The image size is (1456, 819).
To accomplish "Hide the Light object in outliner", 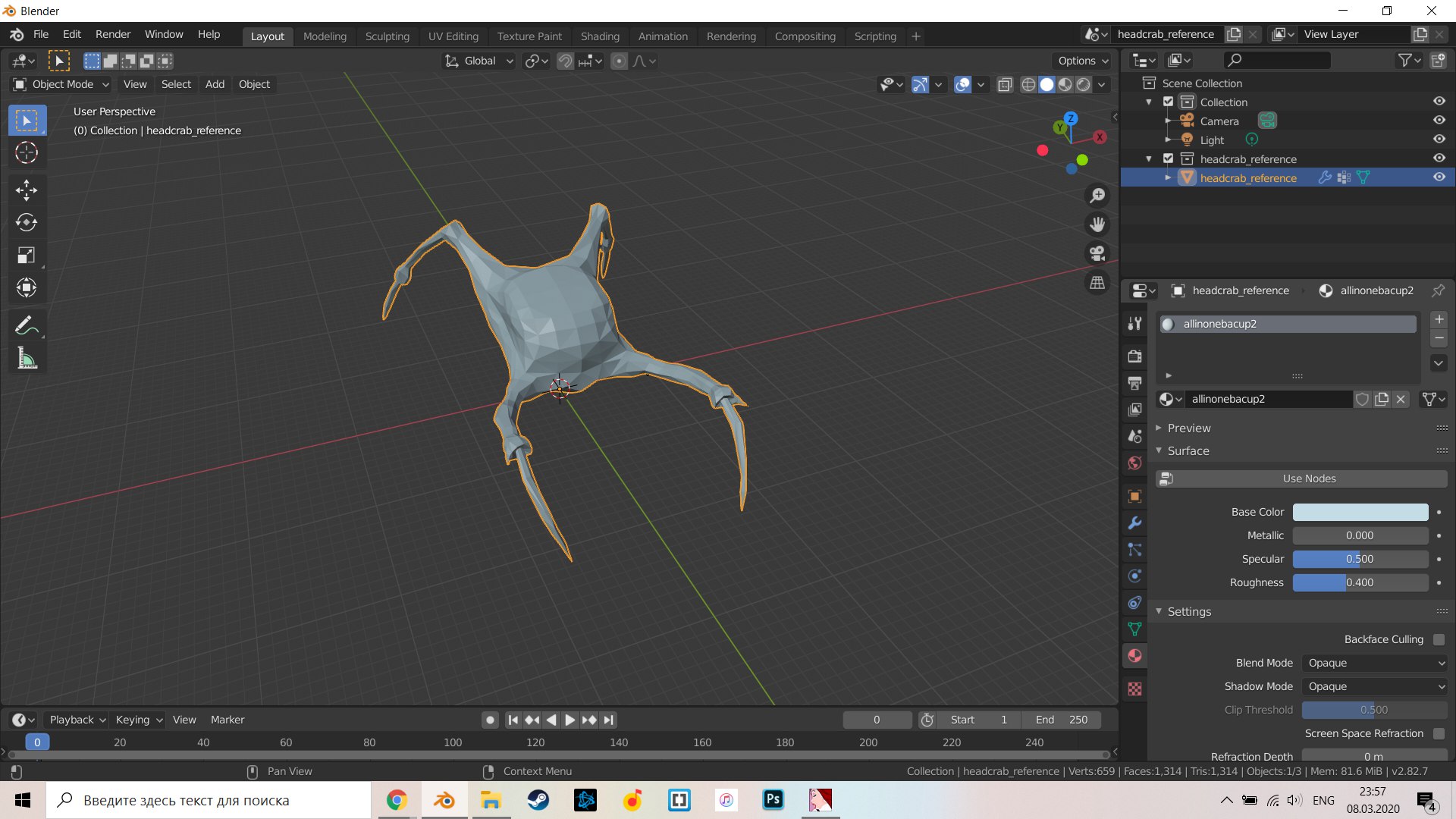I will pos(1439,140).
